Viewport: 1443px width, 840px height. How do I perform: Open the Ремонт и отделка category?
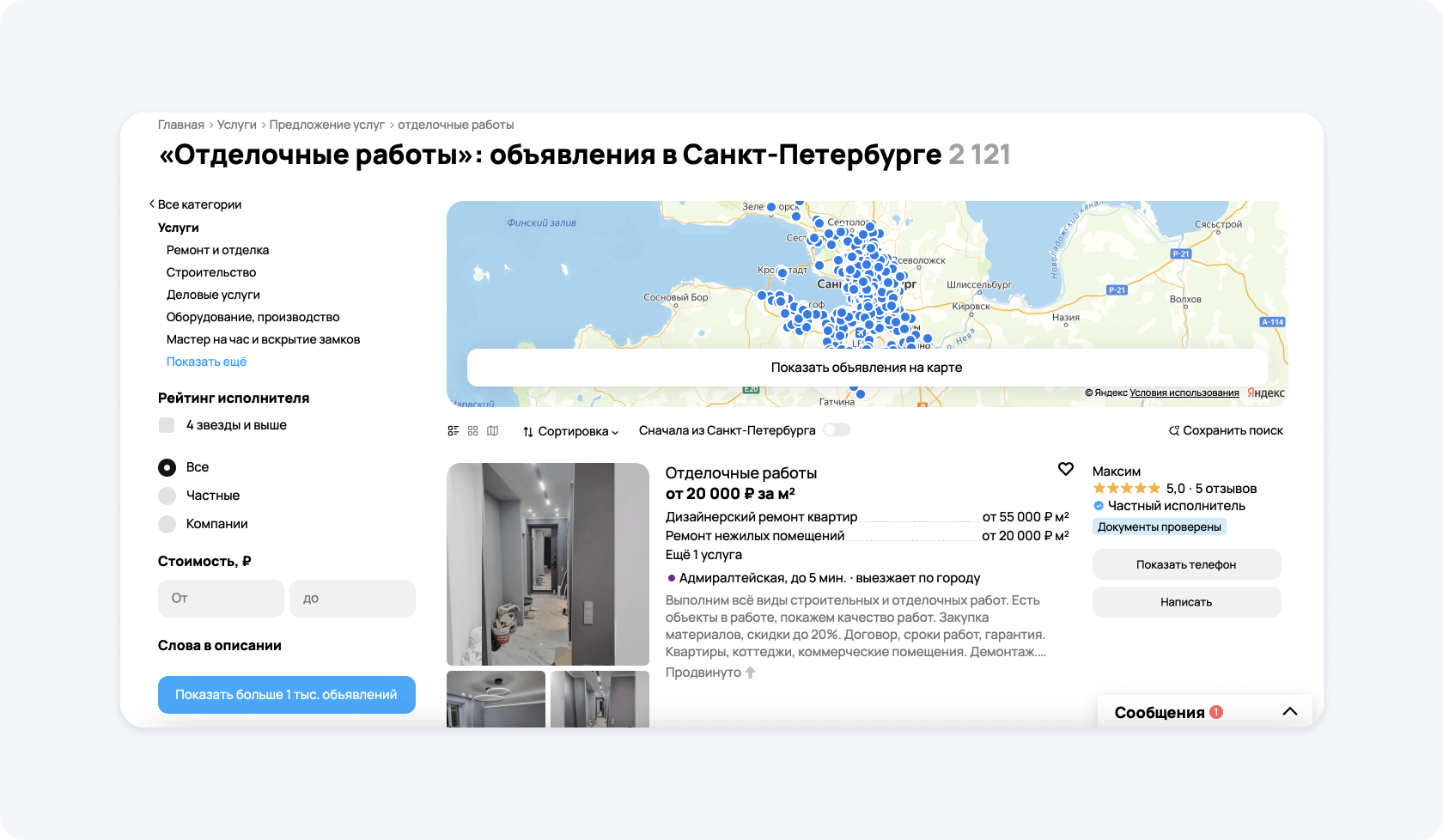click(x=217, y=250)
